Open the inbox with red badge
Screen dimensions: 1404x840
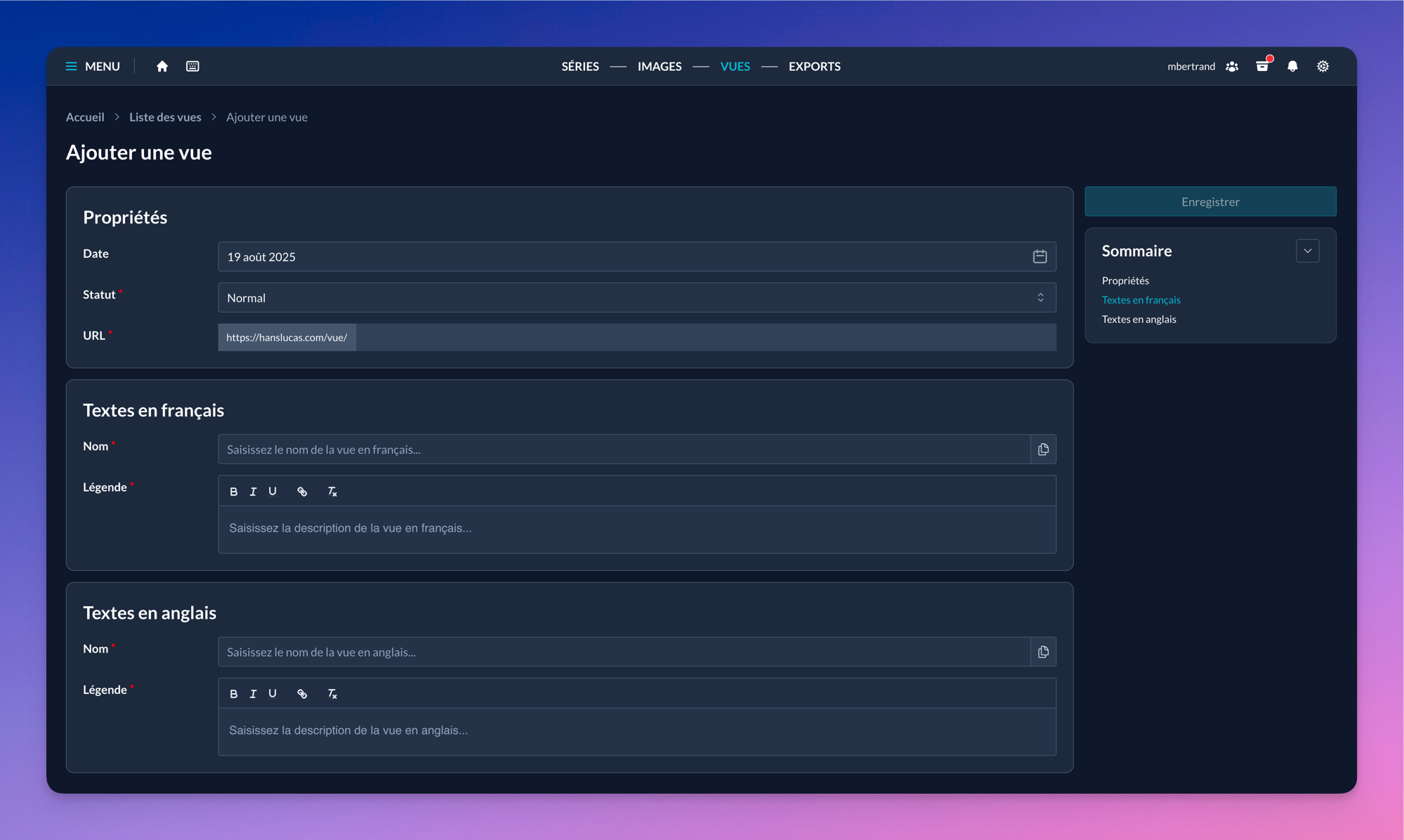coord(1263,65)
